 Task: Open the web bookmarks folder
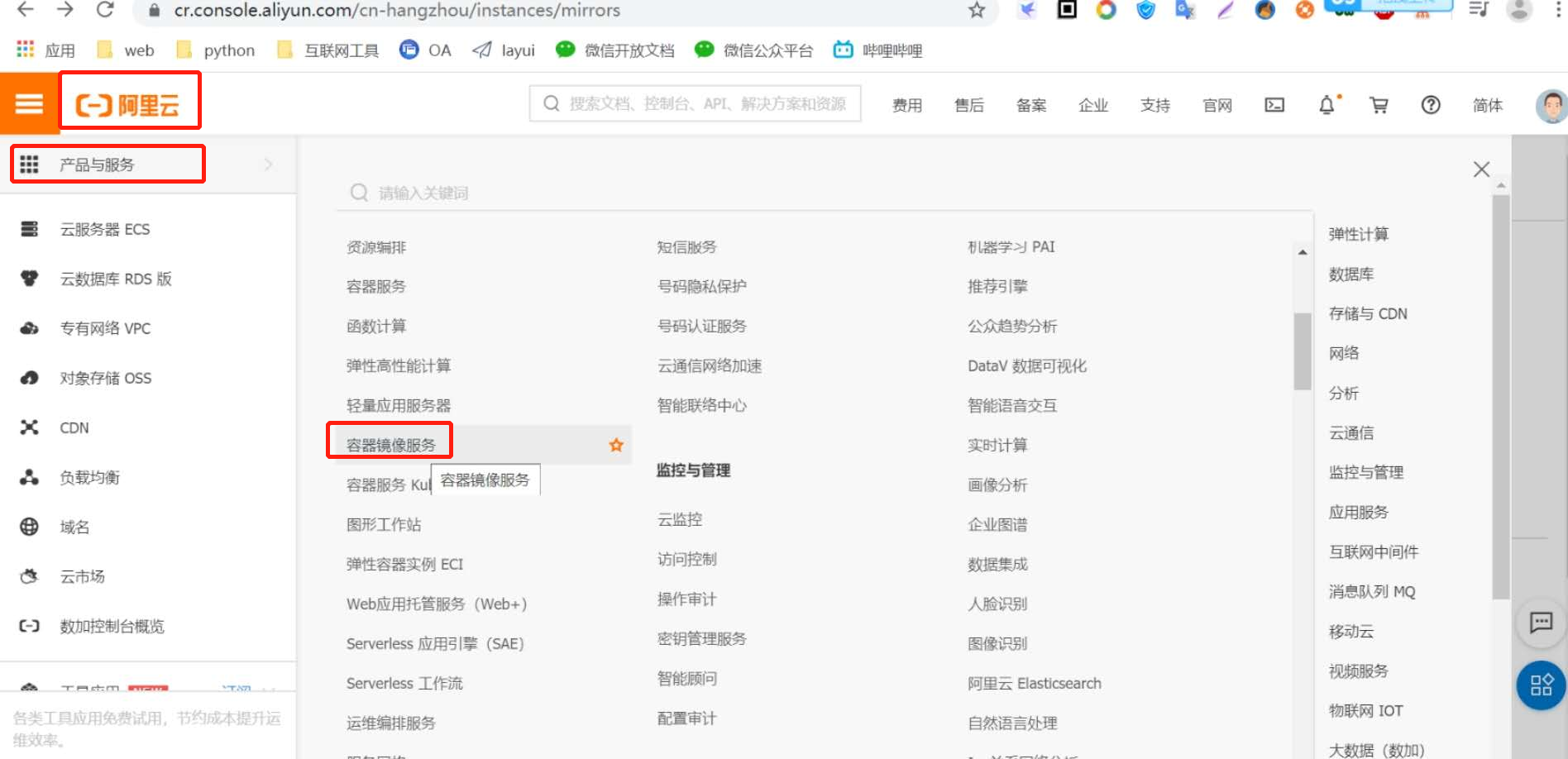pyautogui.click(x=124, y=50)
